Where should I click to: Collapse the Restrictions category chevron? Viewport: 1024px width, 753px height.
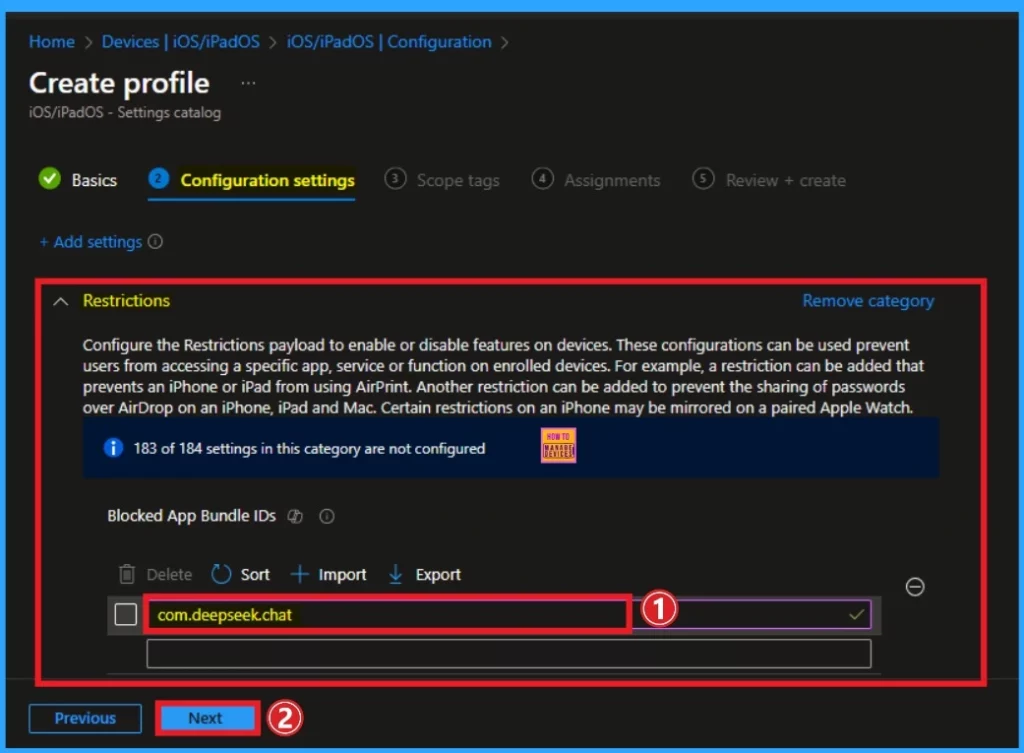pos(60,301)
